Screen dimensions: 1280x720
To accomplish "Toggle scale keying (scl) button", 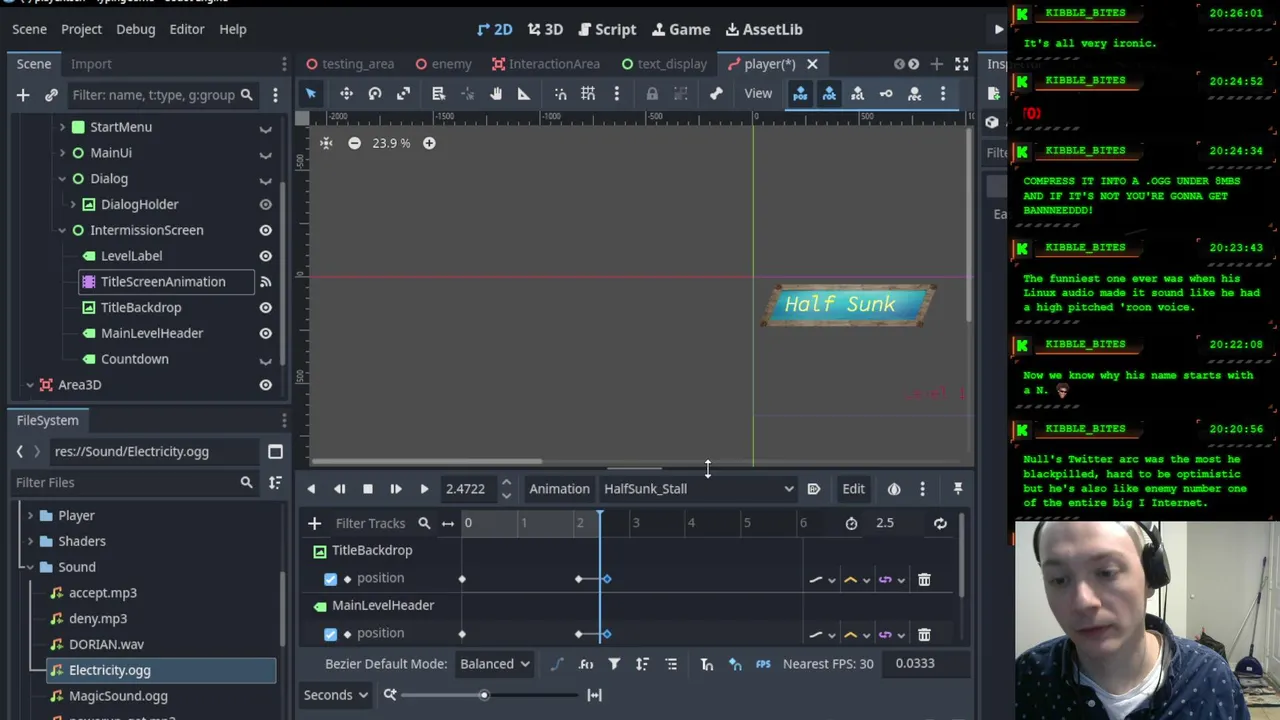I will pyautogui.click(x=857, y=94).
